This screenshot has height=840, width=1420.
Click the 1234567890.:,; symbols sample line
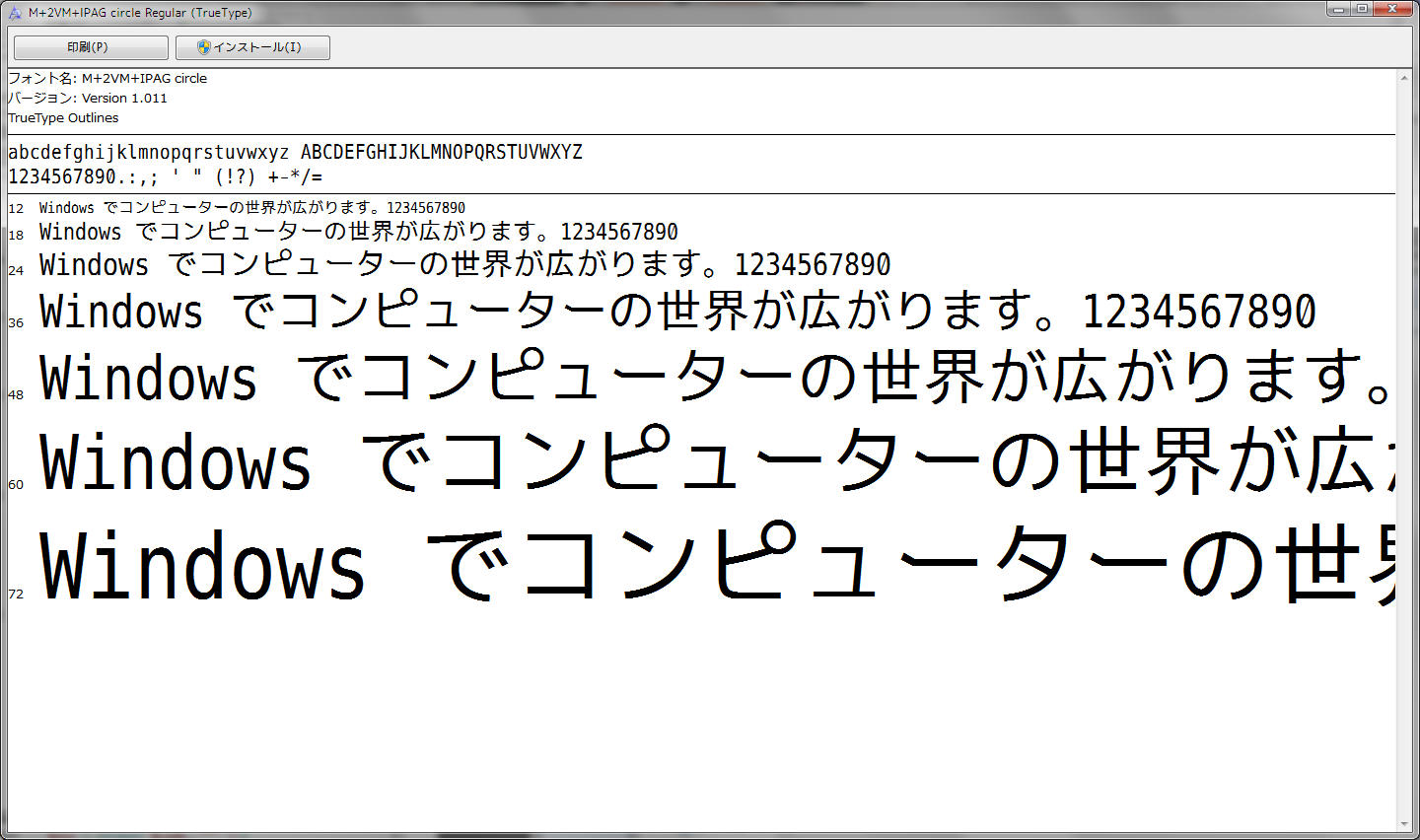pos(165,177)
